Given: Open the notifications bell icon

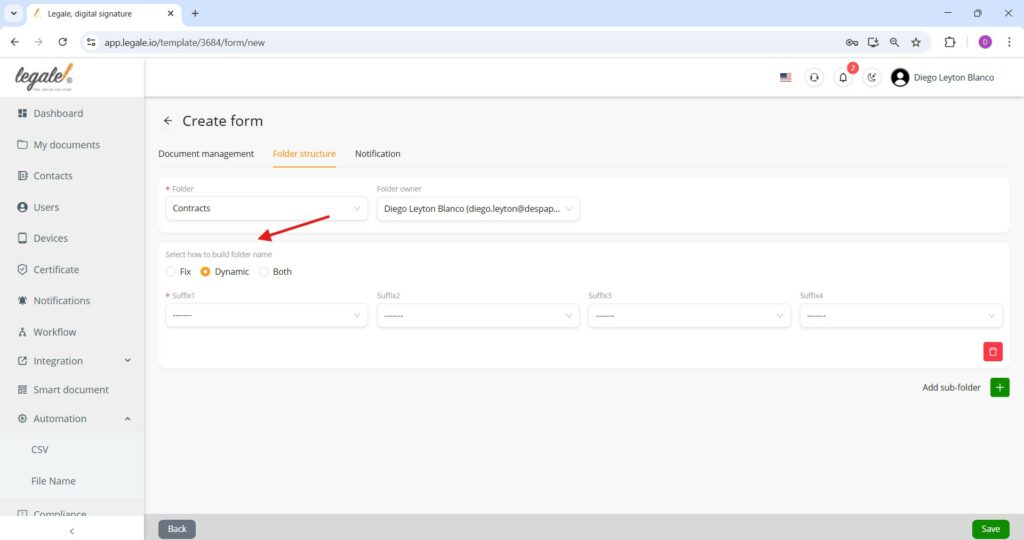Looking at the screenshot, I should [x=843, y=77].
